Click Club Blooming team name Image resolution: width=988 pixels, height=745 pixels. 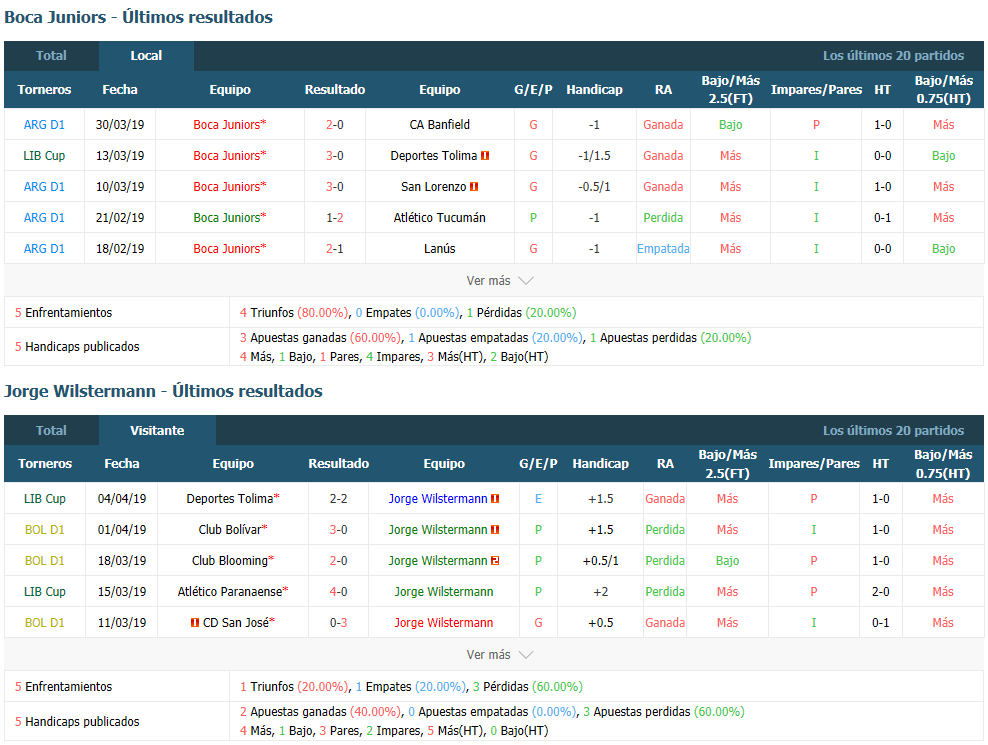click(x=230, y=560)
